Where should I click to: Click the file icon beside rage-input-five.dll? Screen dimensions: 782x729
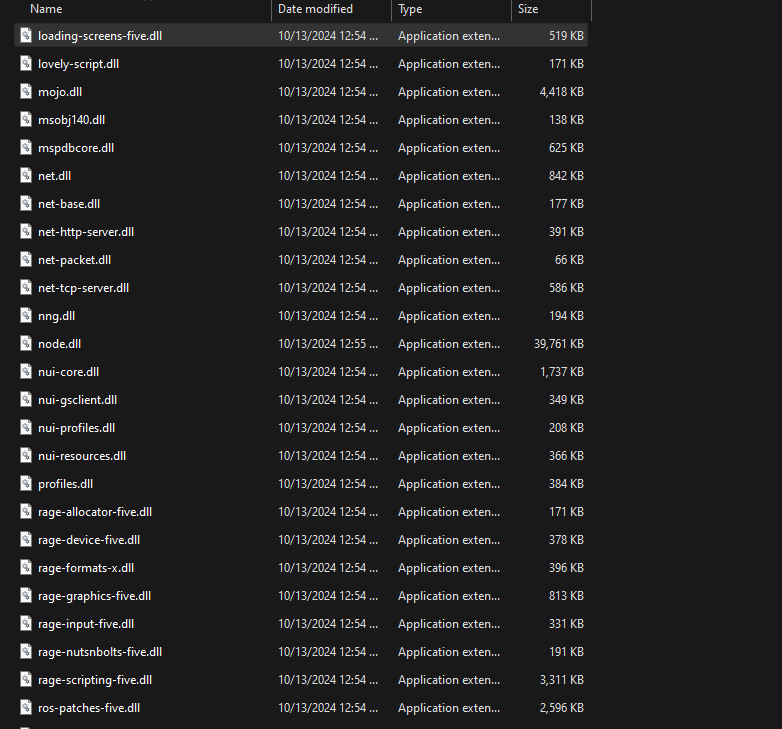(26, 623)
